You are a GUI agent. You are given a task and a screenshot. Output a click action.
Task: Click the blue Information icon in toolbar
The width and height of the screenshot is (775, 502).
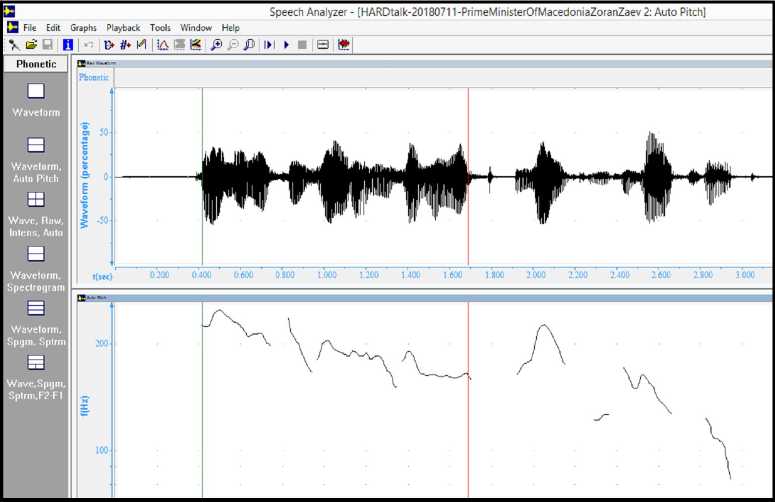(x=67, y=45)
